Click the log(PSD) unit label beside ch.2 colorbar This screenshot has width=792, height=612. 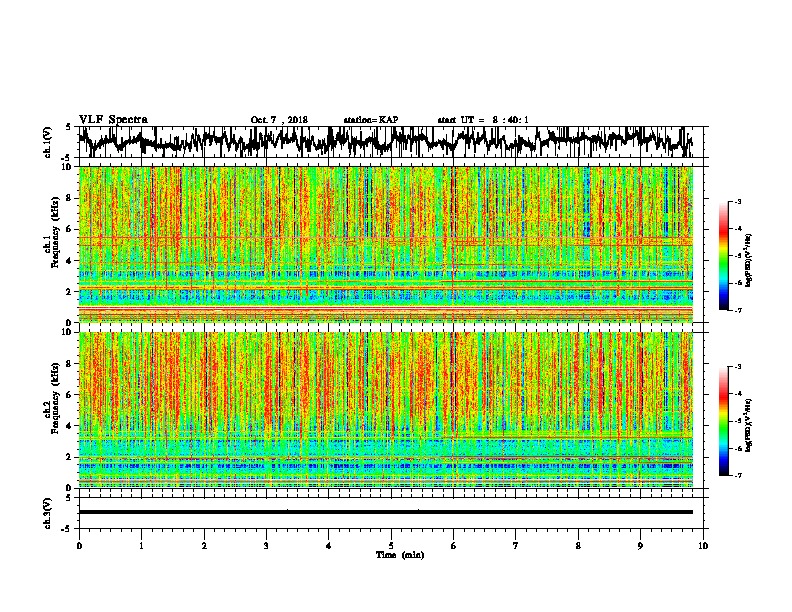pos(749,426)
